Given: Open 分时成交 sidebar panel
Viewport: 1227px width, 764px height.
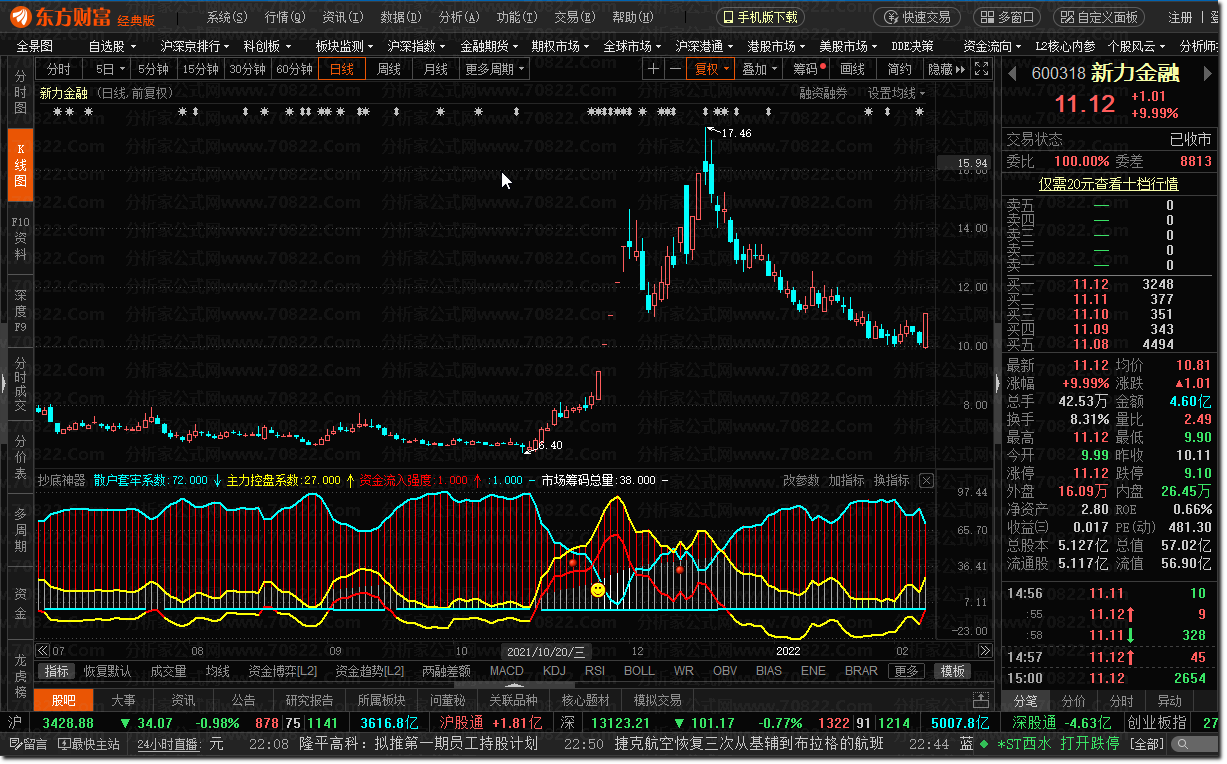Looking at the screenshot, I should tap(20, 384).
